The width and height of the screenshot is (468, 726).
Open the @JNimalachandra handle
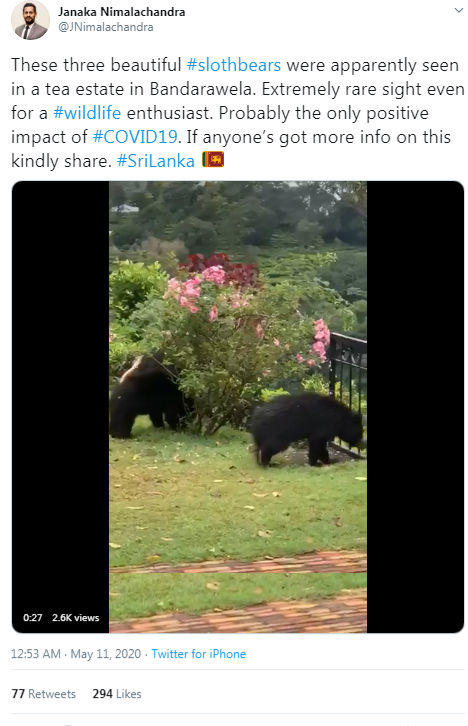(x=106, y=27)
